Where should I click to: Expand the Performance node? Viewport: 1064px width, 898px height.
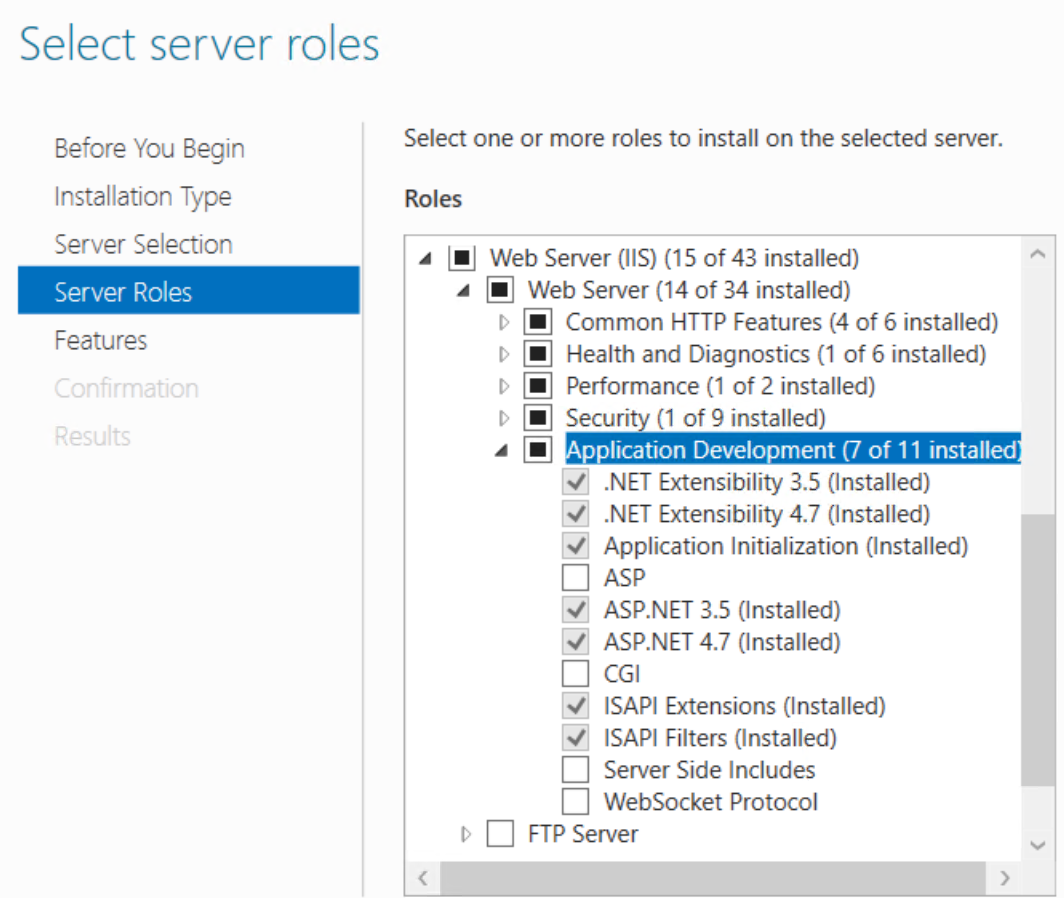coord(503,385)
